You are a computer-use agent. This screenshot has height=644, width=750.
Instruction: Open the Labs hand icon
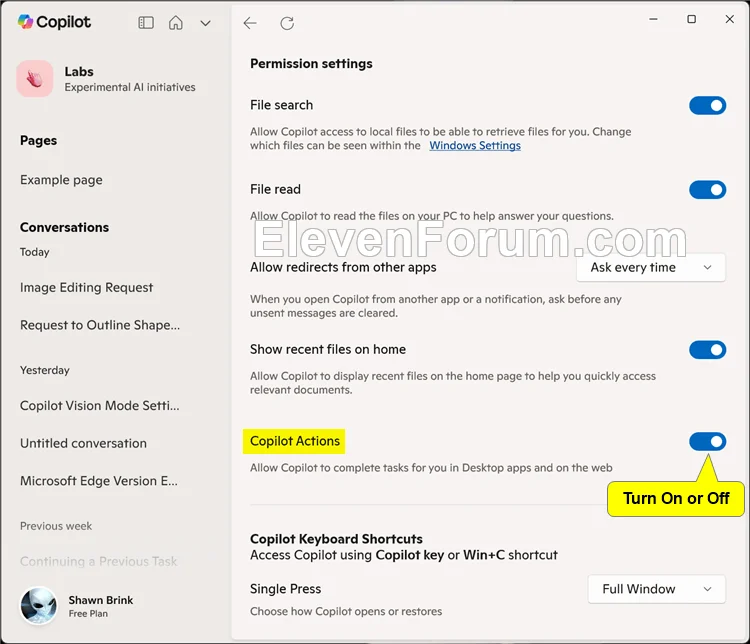tap(35, 78)
